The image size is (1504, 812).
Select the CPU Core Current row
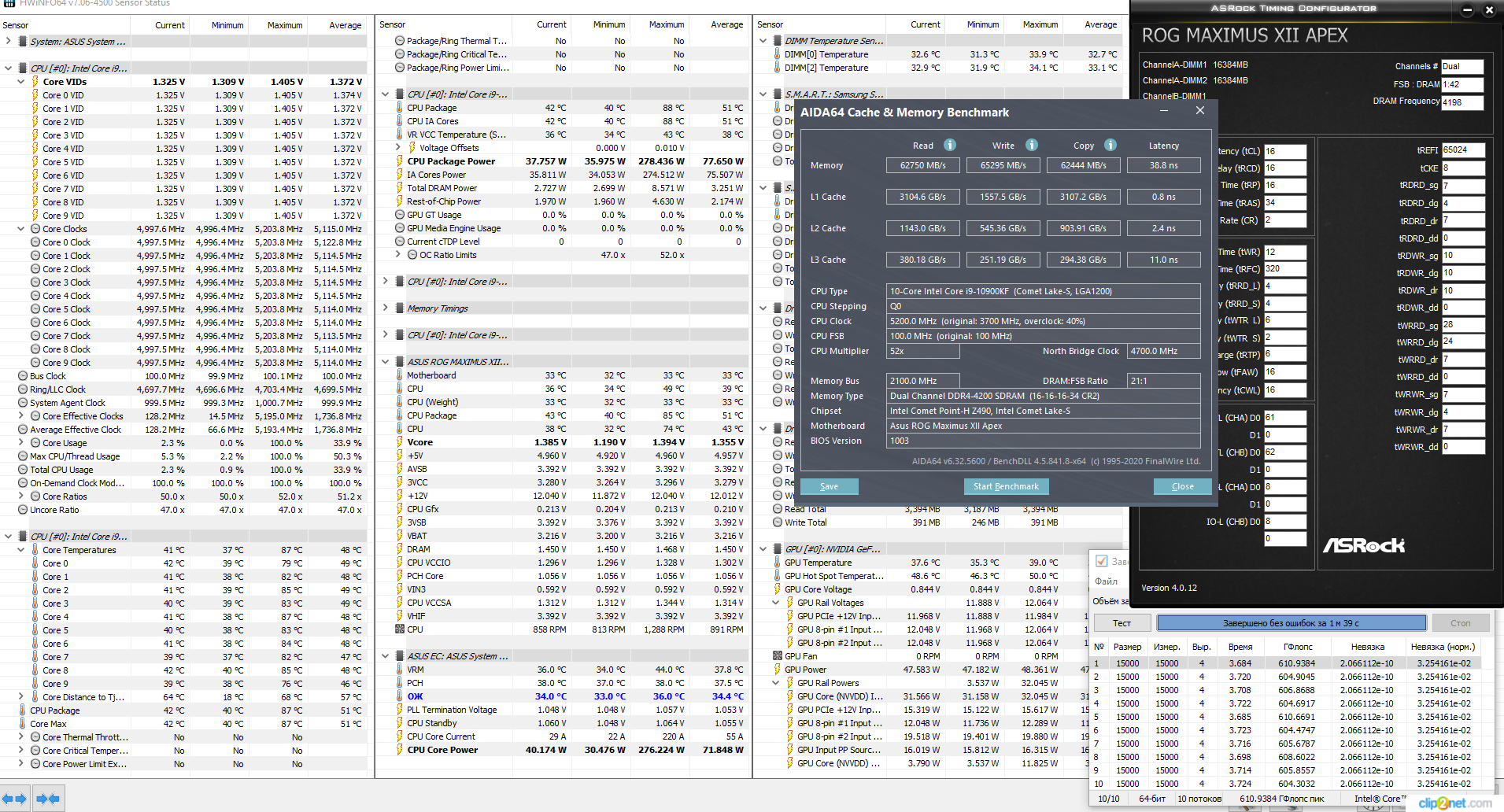pyautogui.click(x=562, y=736)
